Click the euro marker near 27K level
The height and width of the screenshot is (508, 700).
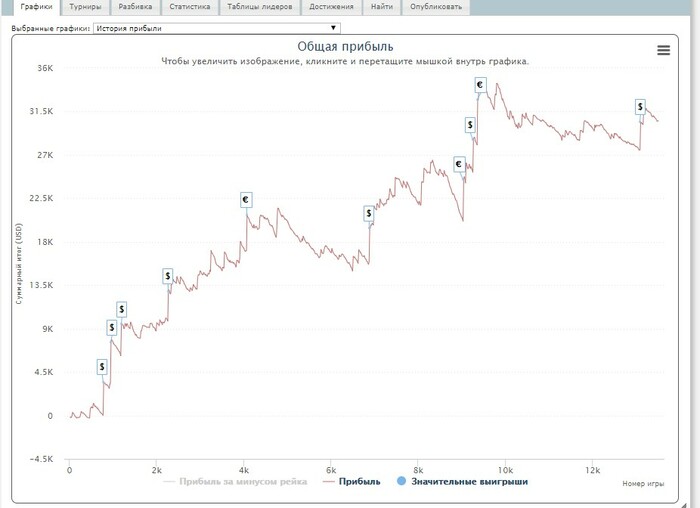(x=459, y=164)
